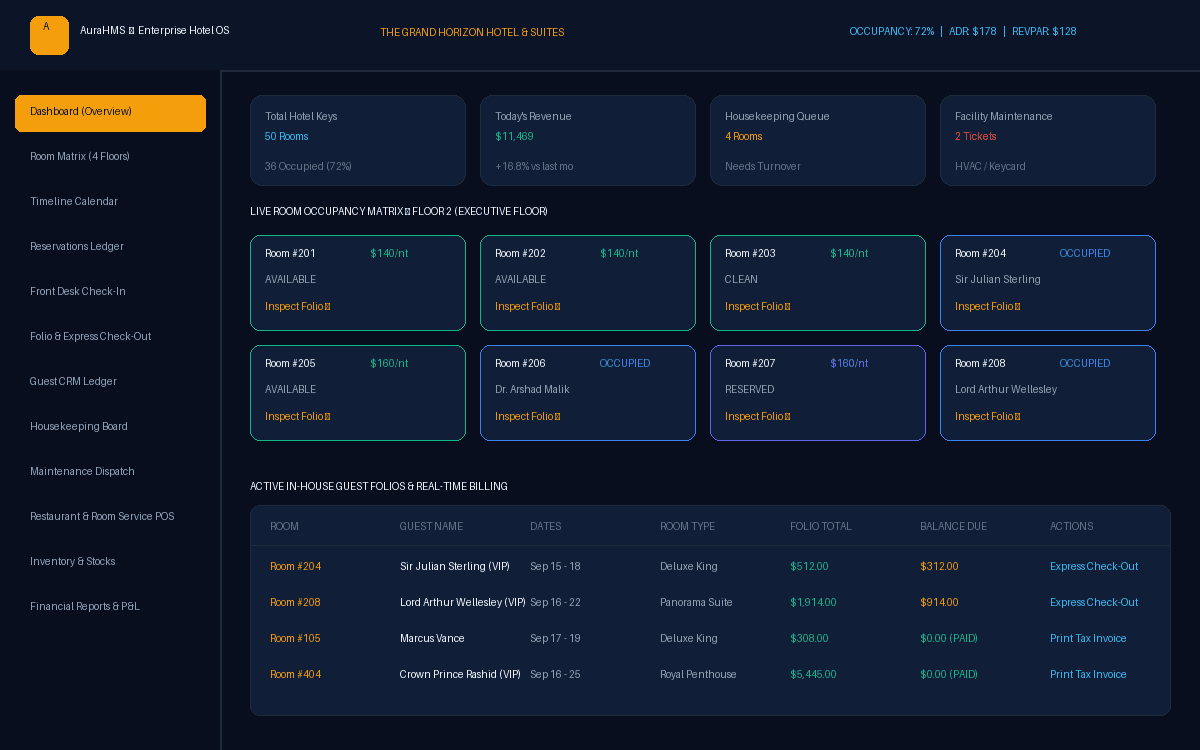Inspect Folio for Room #207
The width and height of the screenshot is (1200, 750).
pyautogui.click(x=758, y=417)
